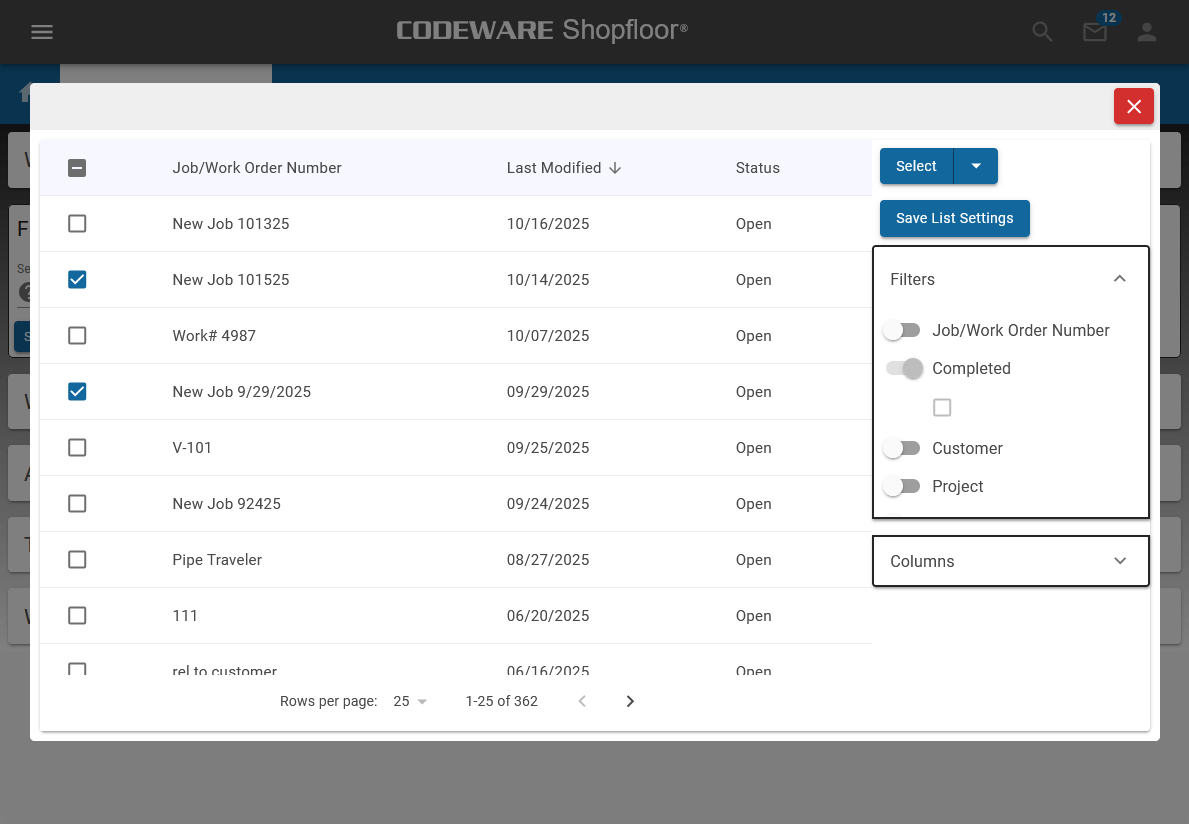Viewport: 1189px width, 824px height.
Task: Click the search magnifier icon
Action: pyautogui.click(x=1043, y=32)
